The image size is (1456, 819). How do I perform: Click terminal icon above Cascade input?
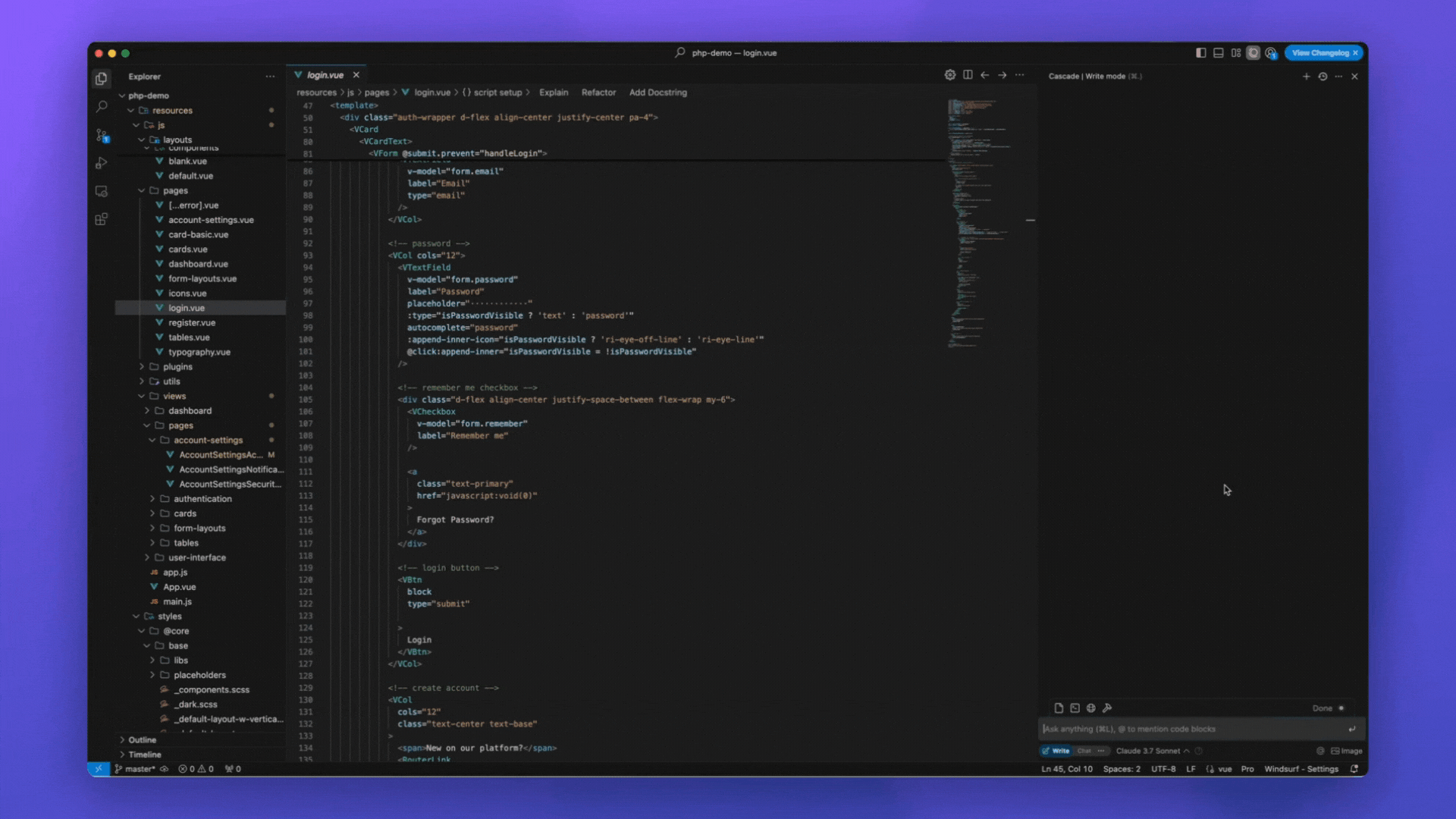(x=1075, y=708)
